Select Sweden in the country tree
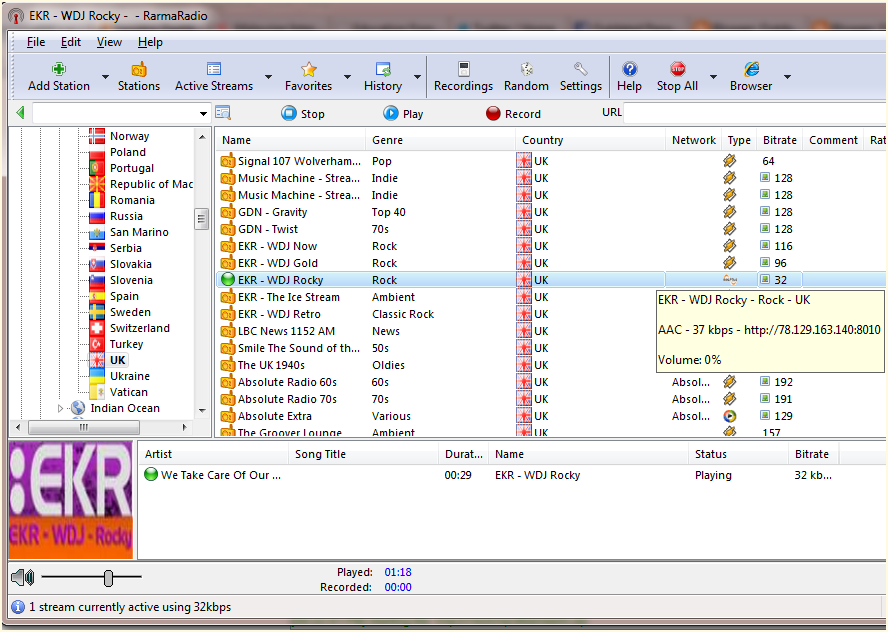888x632 pixels. pyautogui.click(x=130, y=312)
